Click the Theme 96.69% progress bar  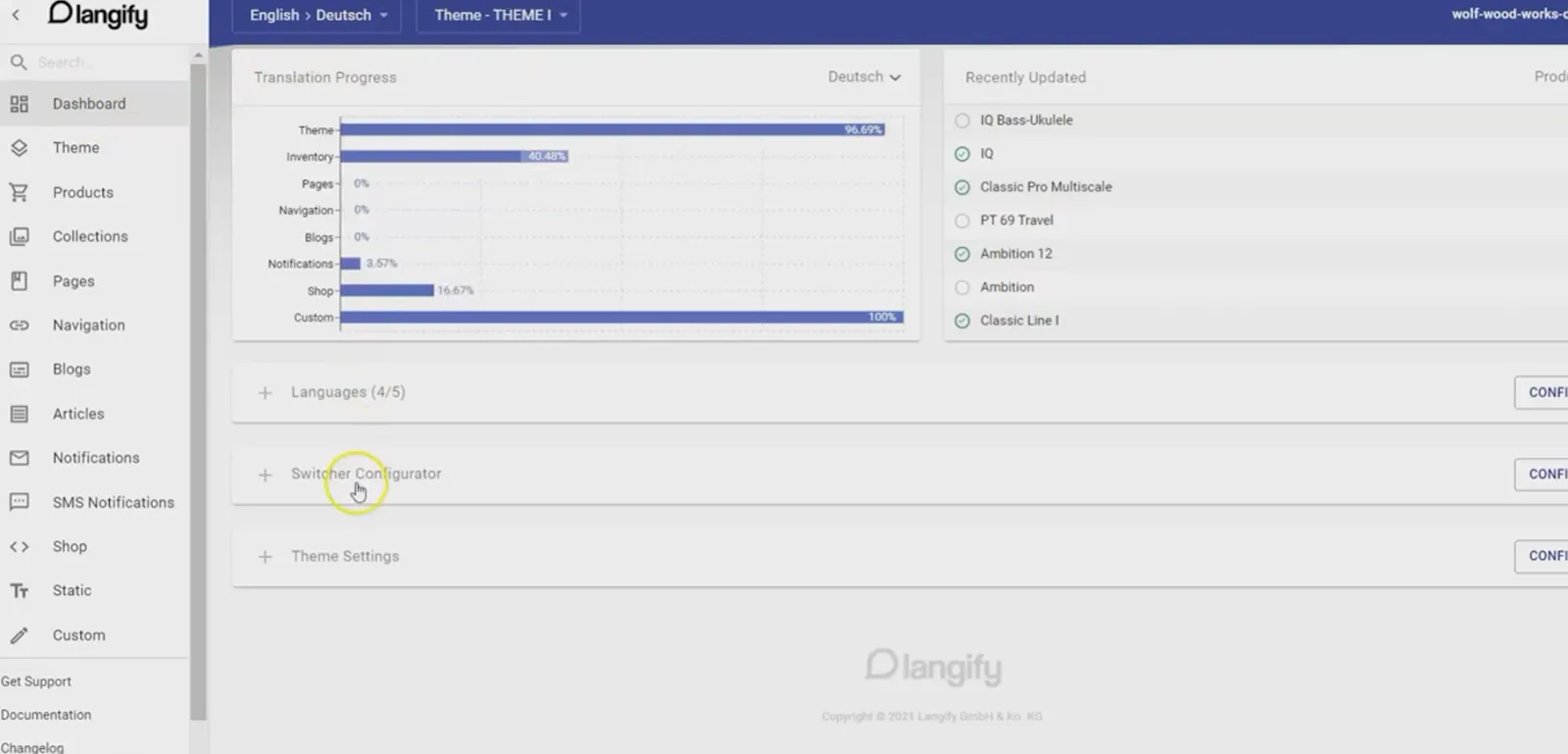point(612,129)
